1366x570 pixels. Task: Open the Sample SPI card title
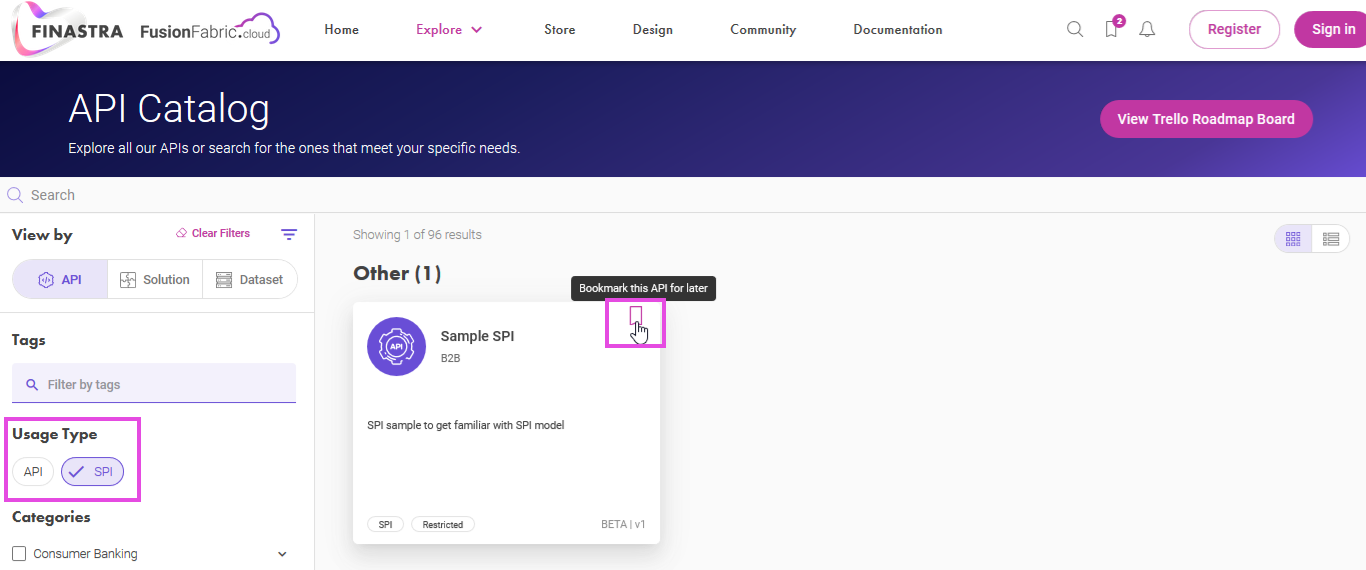[x=477, y=336]
